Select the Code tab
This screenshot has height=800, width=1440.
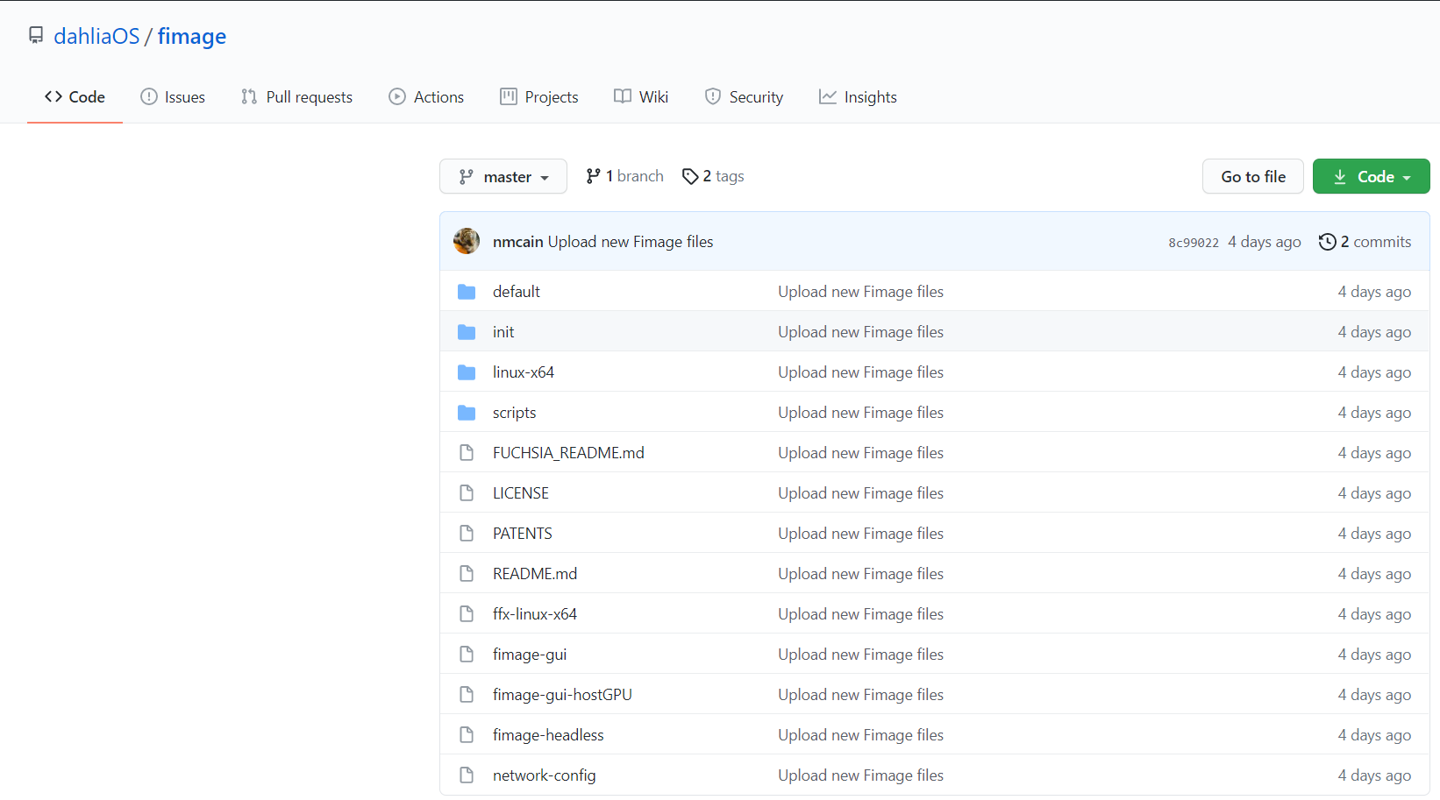pyautogui.click(x=75, y=97)
